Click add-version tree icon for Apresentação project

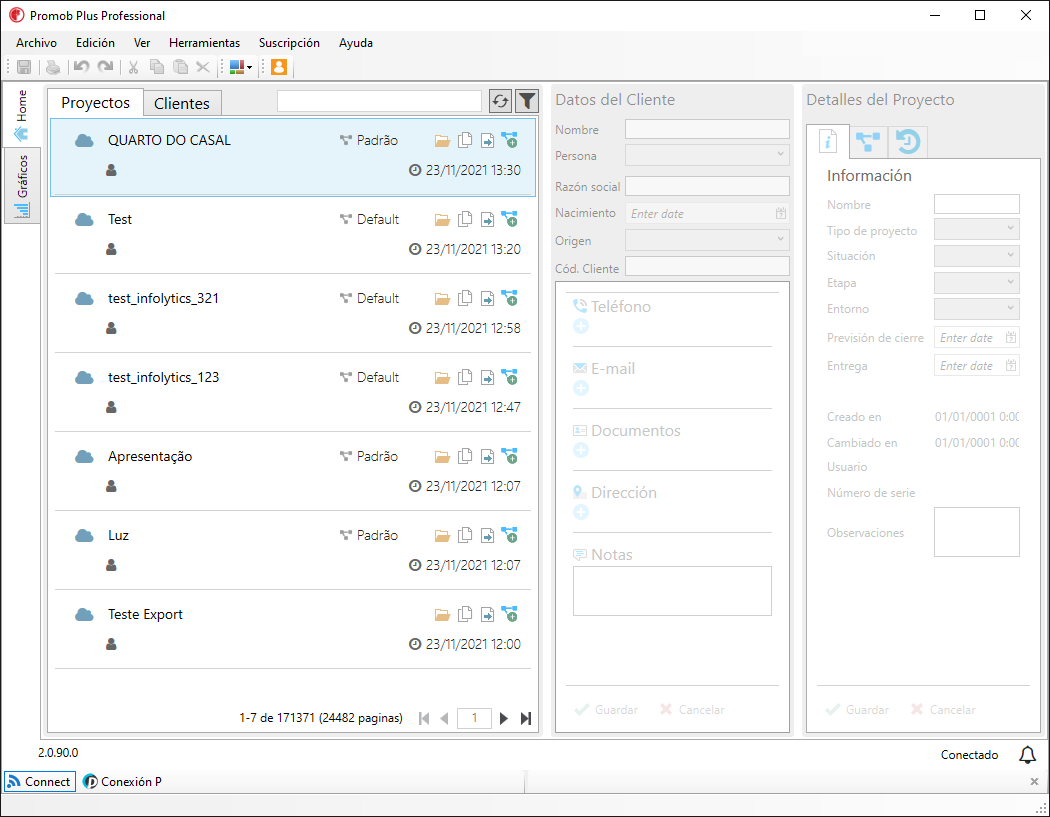(510, 457)
